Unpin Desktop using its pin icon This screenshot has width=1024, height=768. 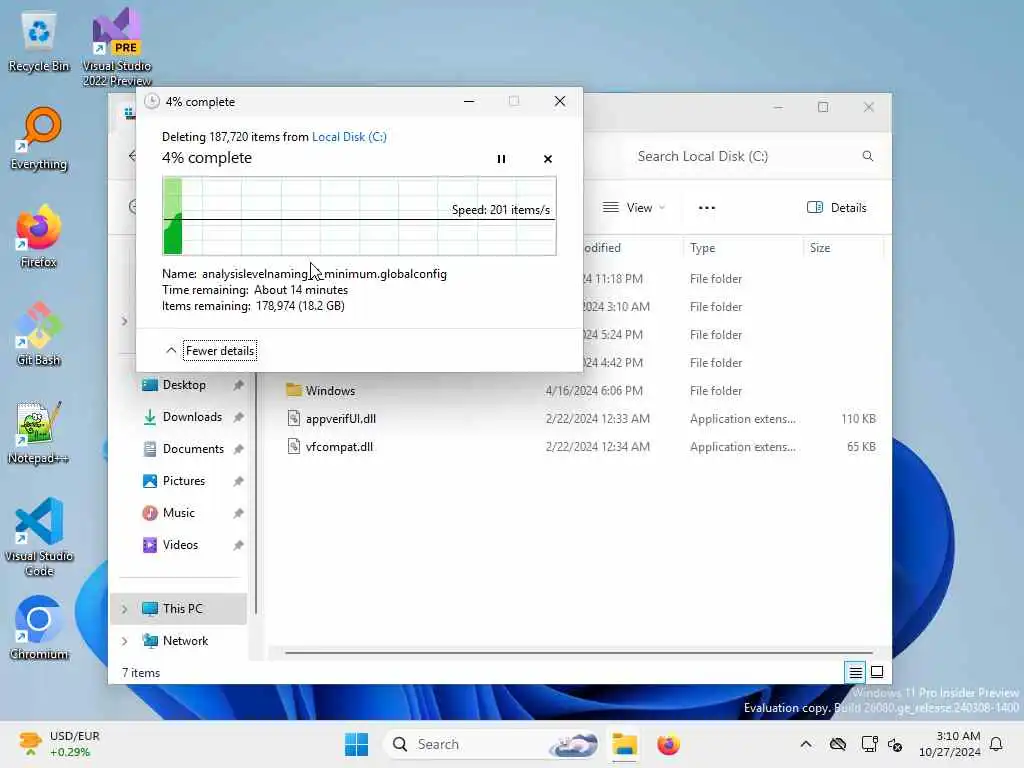click(238, 385)
